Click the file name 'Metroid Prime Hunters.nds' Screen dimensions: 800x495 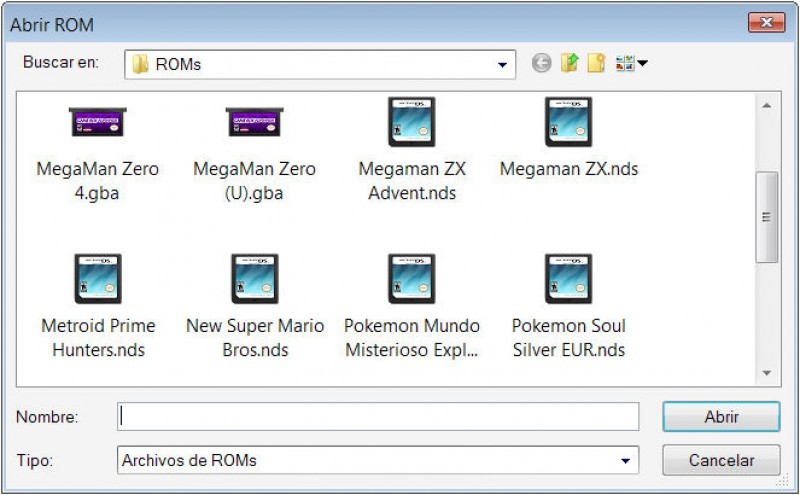(x=98, y=338)
